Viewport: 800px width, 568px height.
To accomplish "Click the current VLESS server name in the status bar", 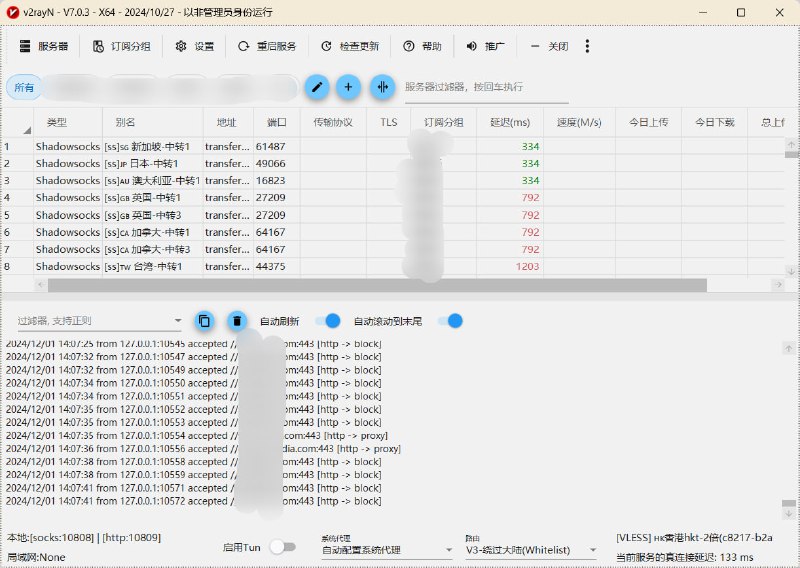I will [694, 537].
